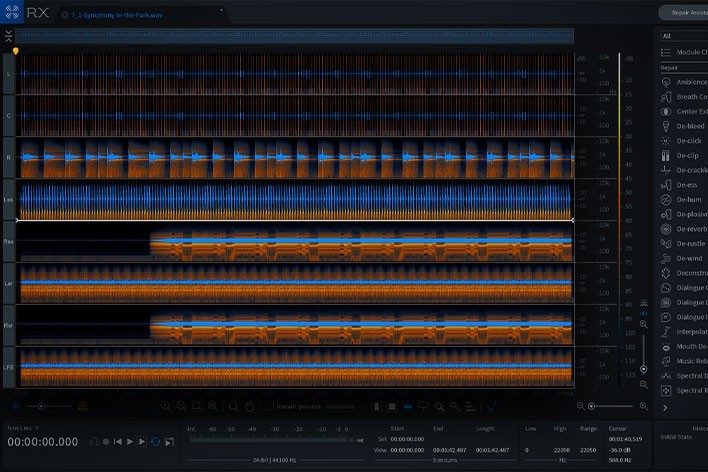This screenshot has width=708, height=472.
Task: Open the Center Extract module
Action: click(x=685, y=111)
